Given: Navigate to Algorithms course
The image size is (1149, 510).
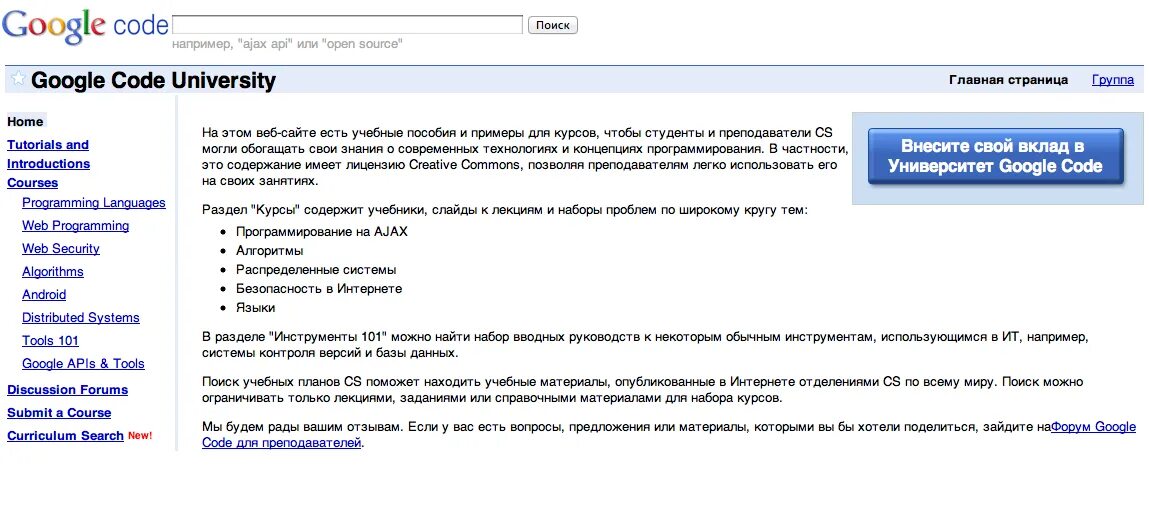Looking at the screenshot, I should (53, 272).
